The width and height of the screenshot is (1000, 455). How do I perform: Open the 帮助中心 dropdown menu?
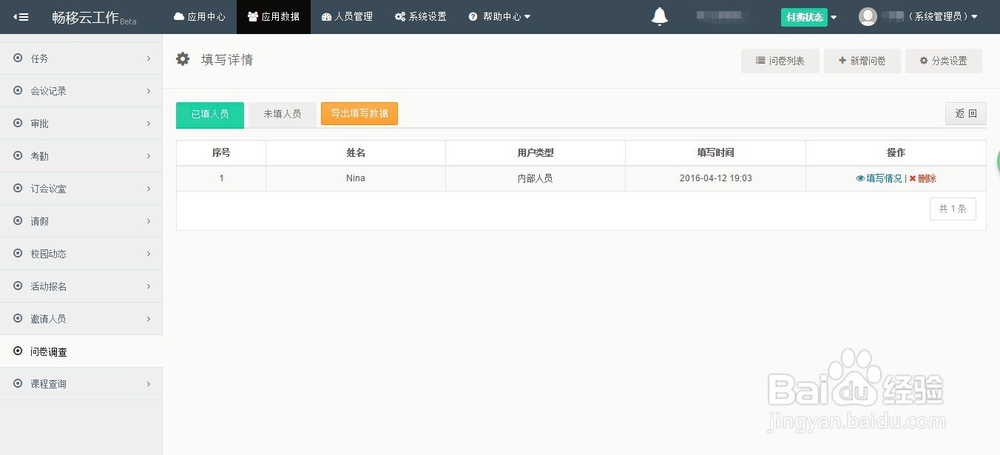tap(499, 17)
